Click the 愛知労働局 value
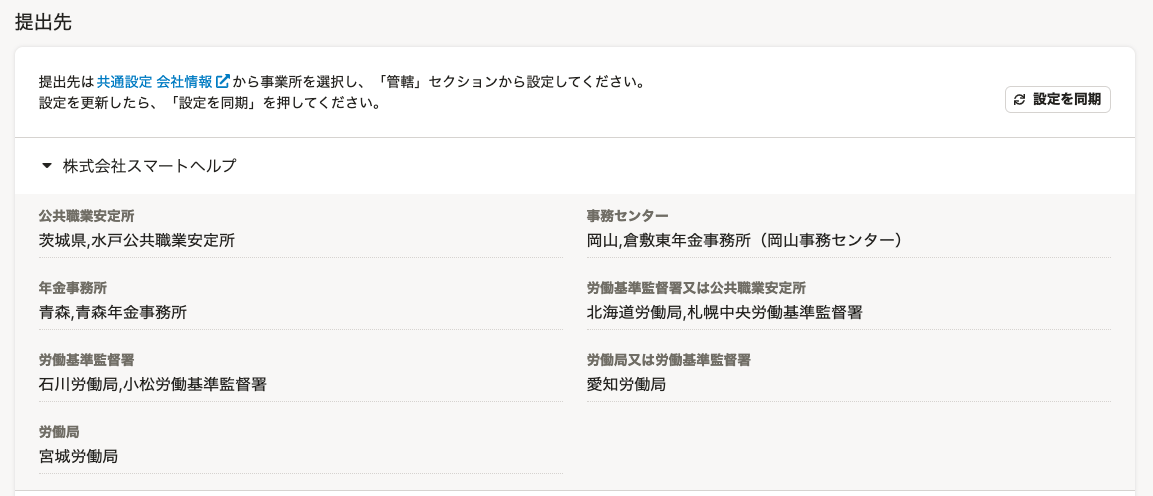The width and height of the screenshot is (1153, 496). pos(626,384)
